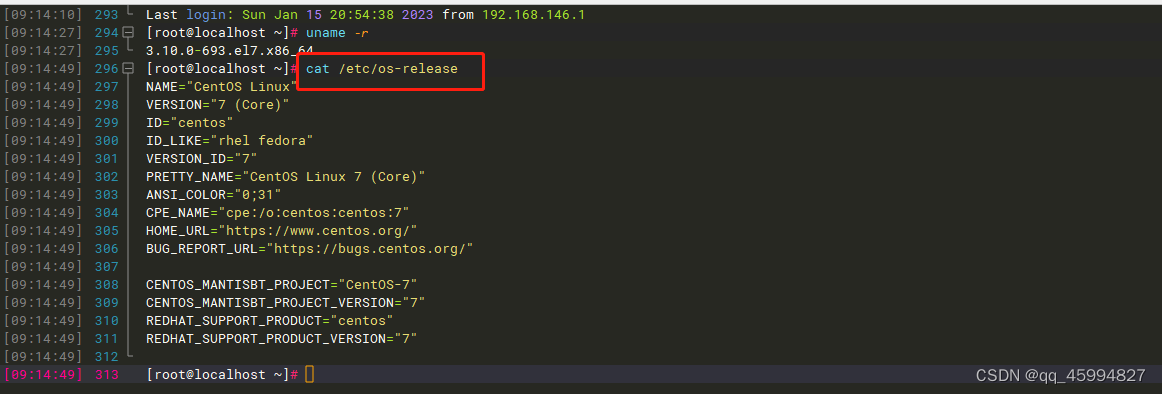1162x394 pixels.
Task: Click line number 313
Action: point(107,374)
